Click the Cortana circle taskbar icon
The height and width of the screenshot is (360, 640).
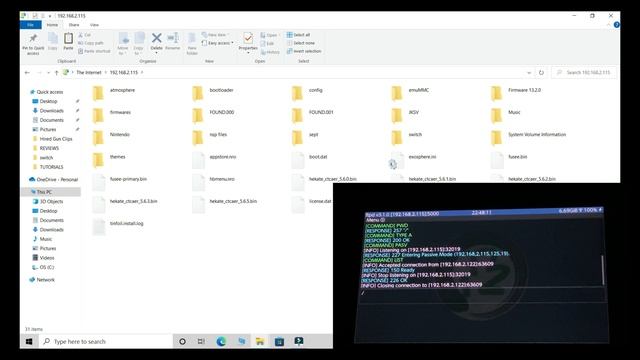click(x=182, y=341)
